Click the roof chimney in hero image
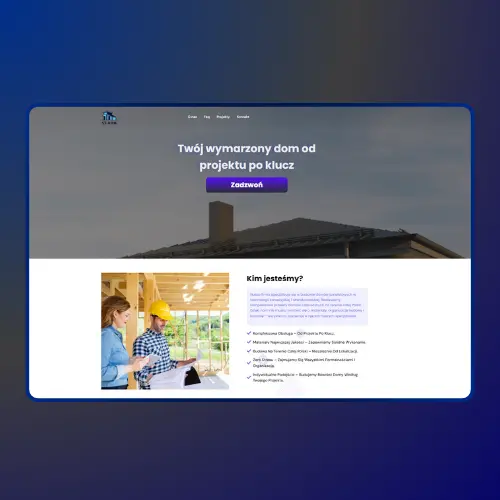 click(221, 220)
